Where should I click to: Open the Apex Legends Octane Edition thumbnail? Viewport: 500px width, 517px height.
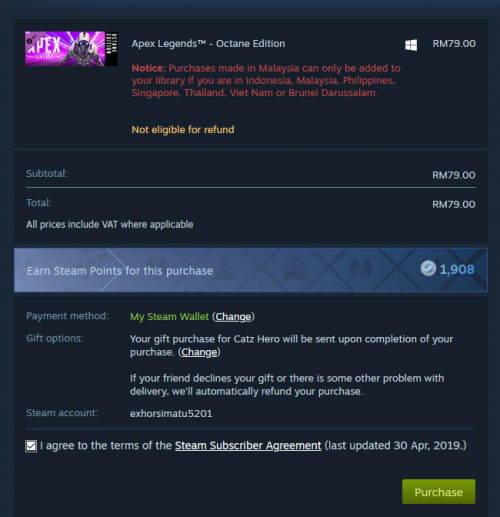coord(71,49)
